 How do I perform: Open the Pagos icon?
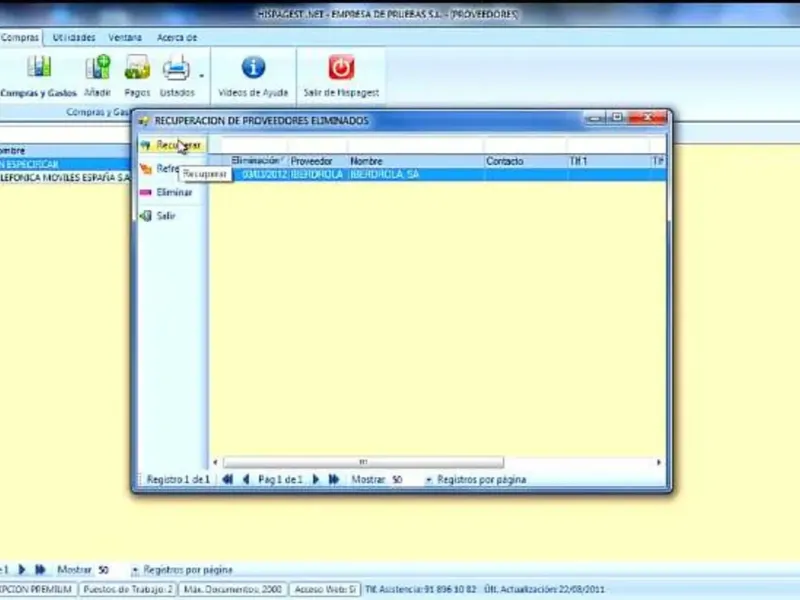137,67
